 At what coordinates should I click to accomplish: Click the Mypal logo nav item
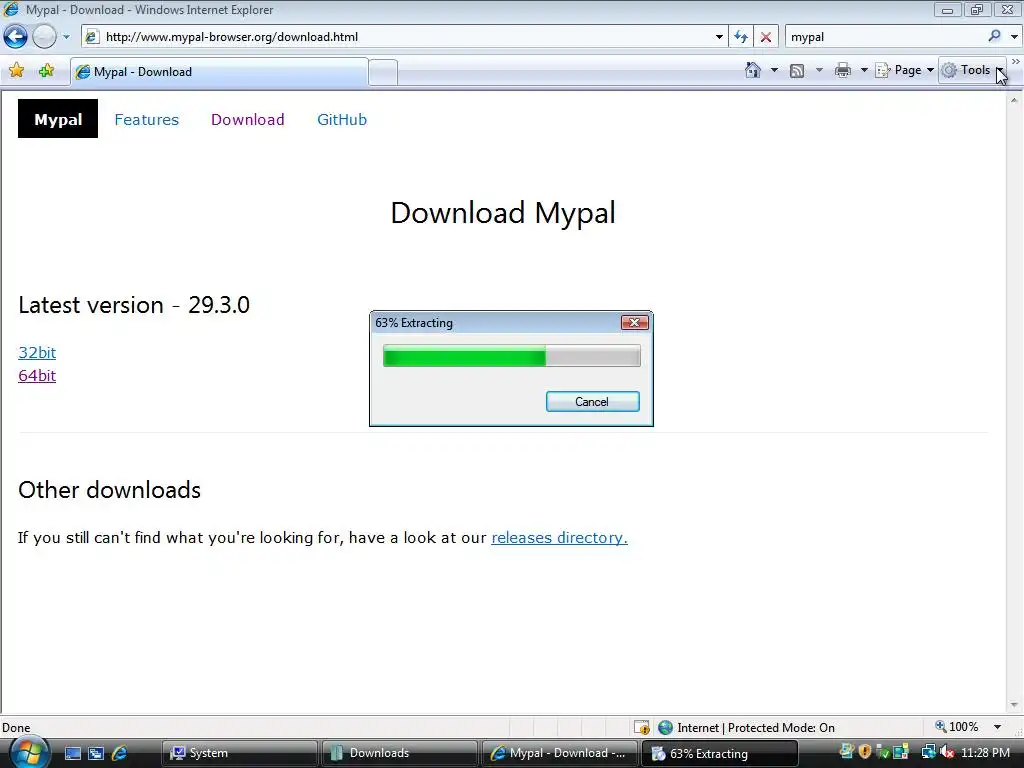point(58,119)
